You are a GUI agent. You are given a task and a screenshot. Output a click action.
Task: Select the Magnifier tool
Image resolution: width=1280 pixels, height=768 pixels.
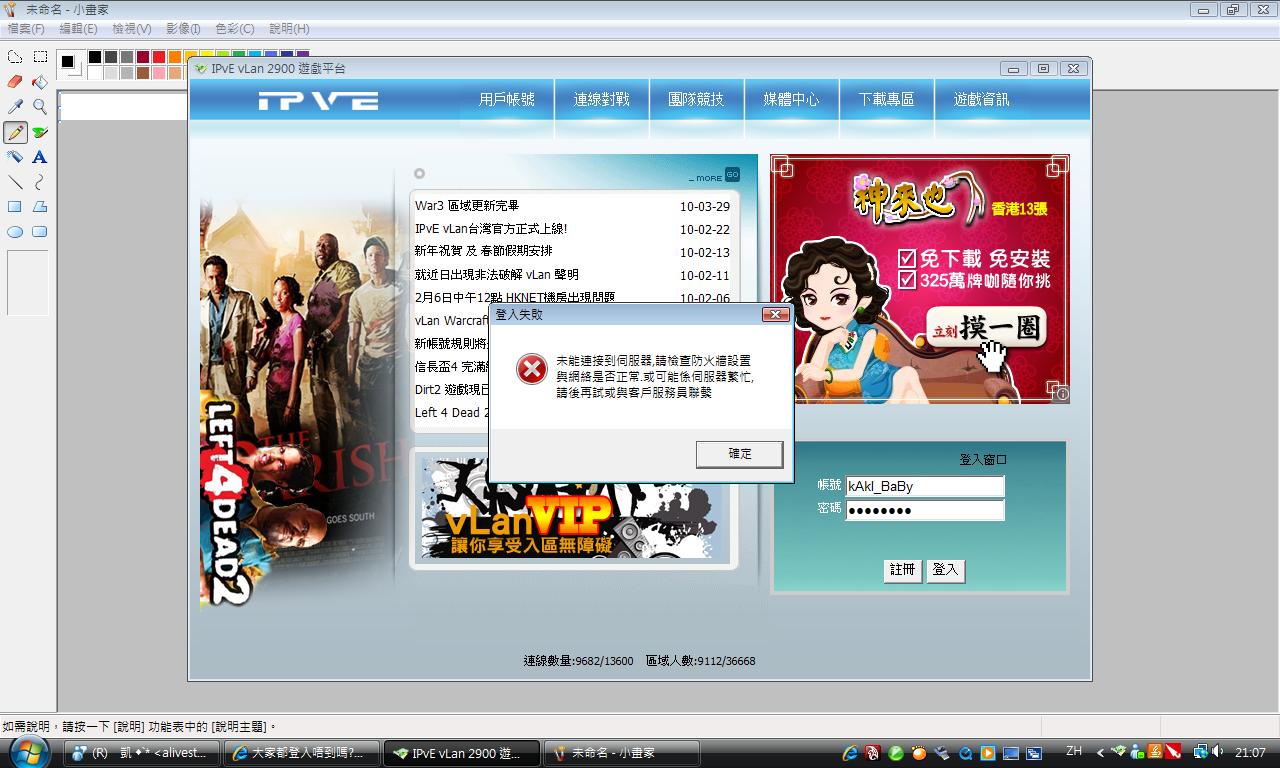(x=40, y=107)
